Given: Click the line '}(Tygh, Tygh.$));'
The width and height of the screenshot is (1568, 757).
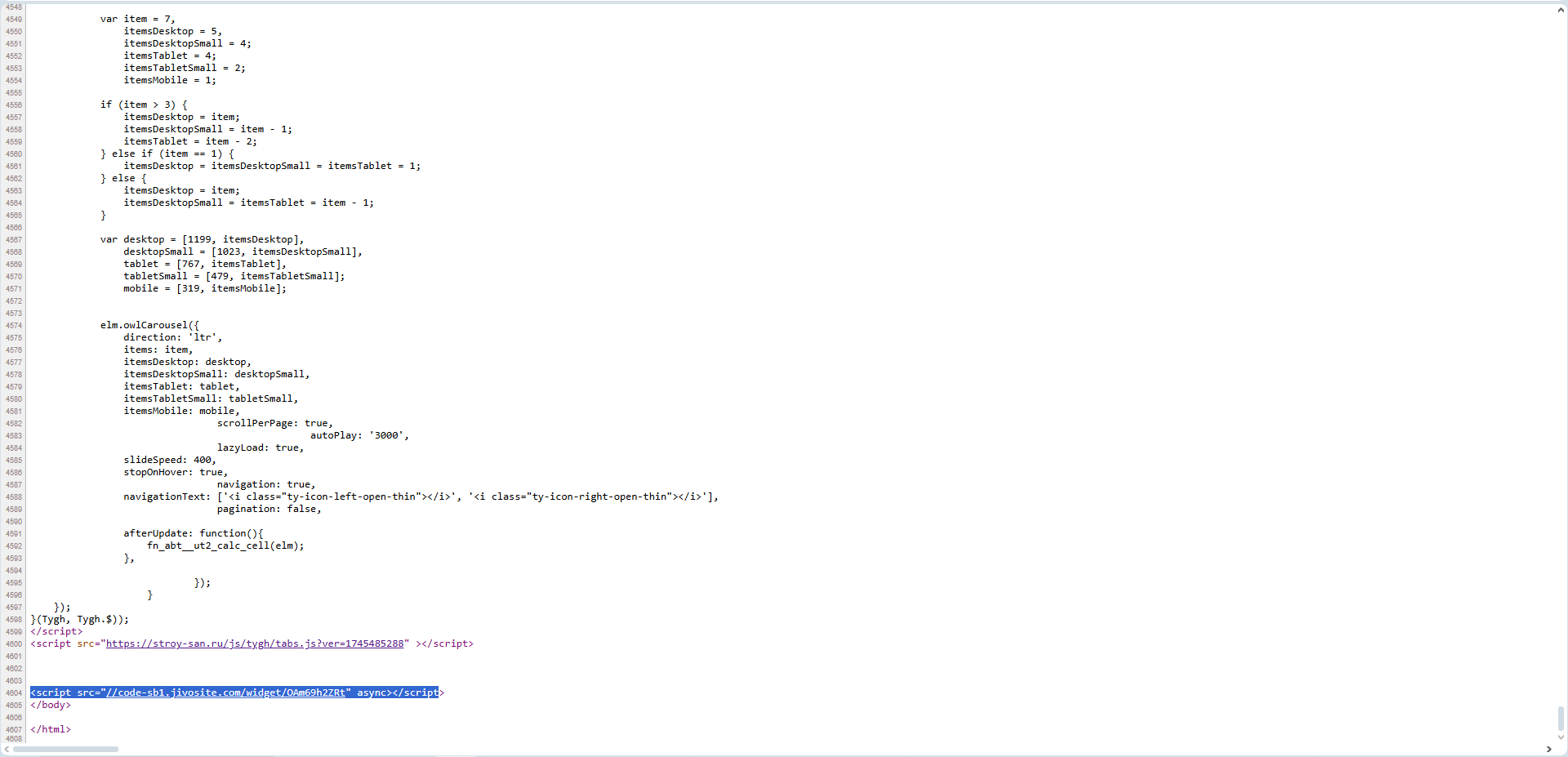Looking at the screenshot, I should click(x=80, y=619).
